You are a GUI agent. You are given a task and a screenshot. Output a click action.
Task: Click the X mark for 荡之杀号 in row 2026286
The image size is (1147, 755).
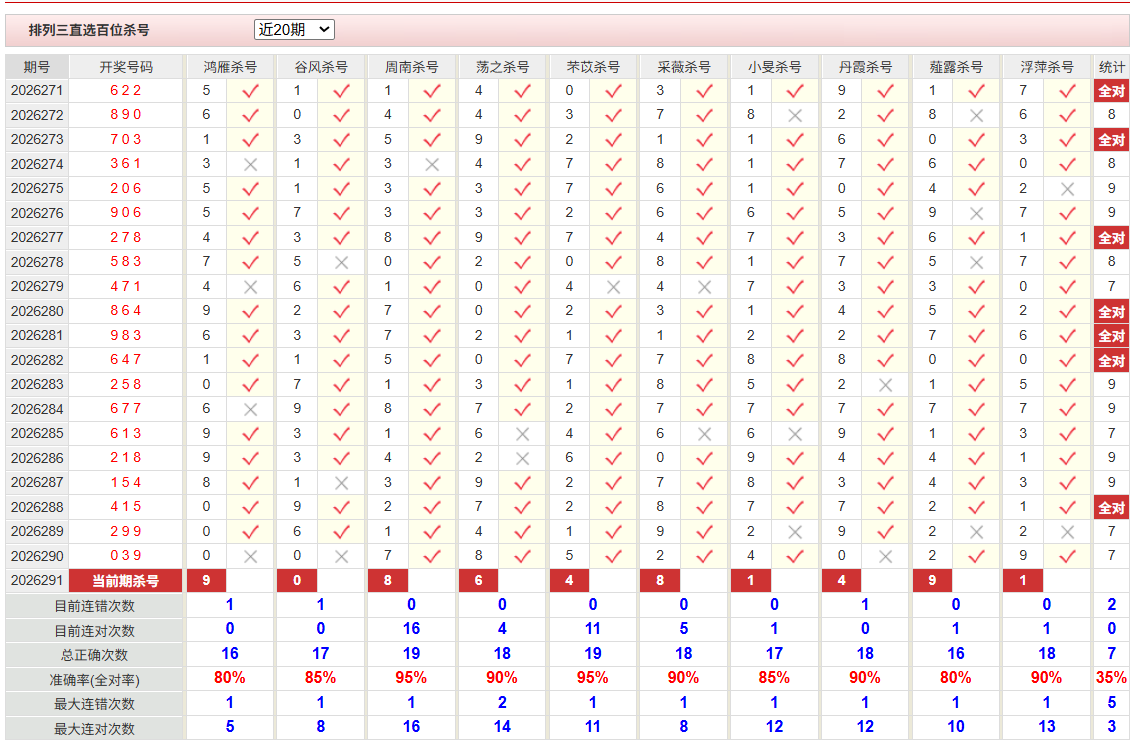522,459
